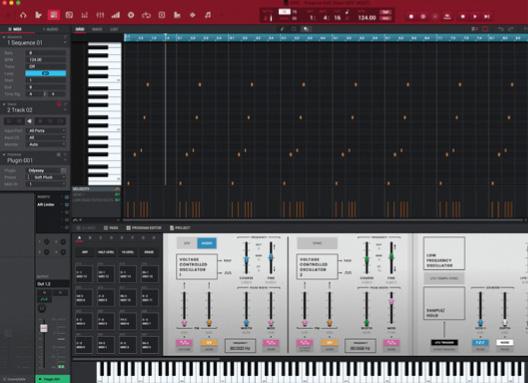Select the pencil draw tool above grid
528x383 pixels.
282,29
